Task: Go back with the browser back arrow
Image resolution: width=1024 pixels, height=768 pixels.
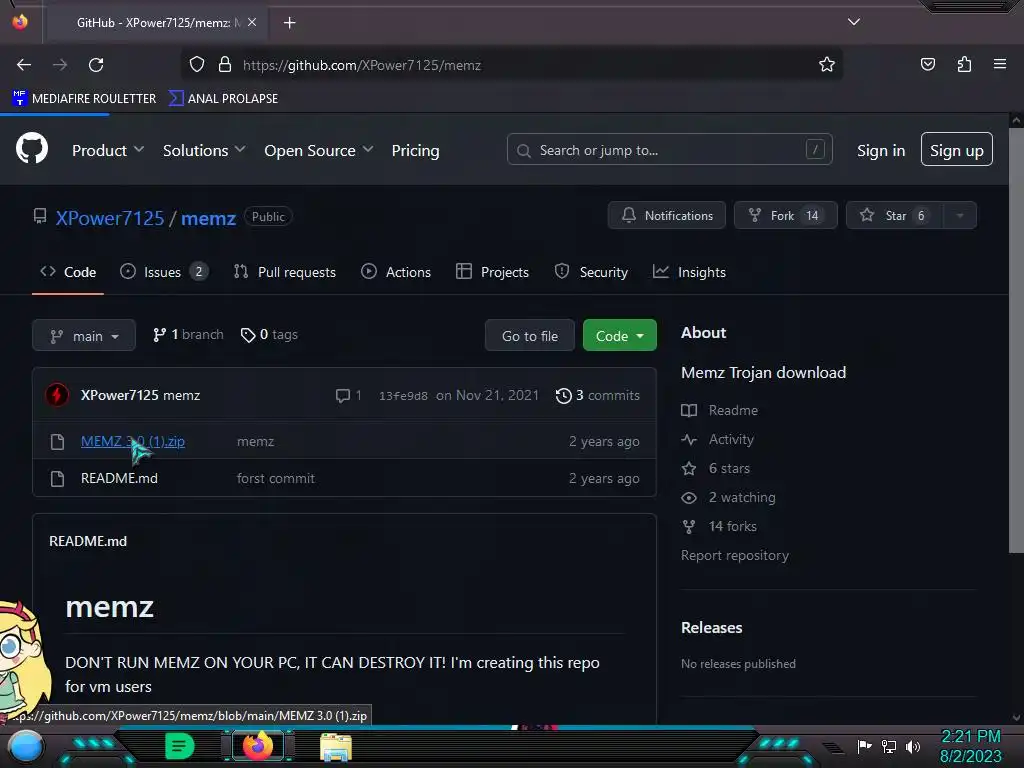Action: (24, 65)
